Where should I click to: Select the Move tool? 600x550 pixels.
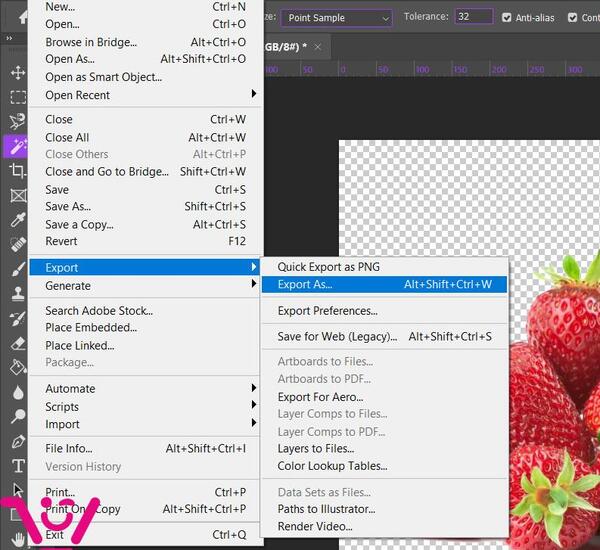[18, 73]
